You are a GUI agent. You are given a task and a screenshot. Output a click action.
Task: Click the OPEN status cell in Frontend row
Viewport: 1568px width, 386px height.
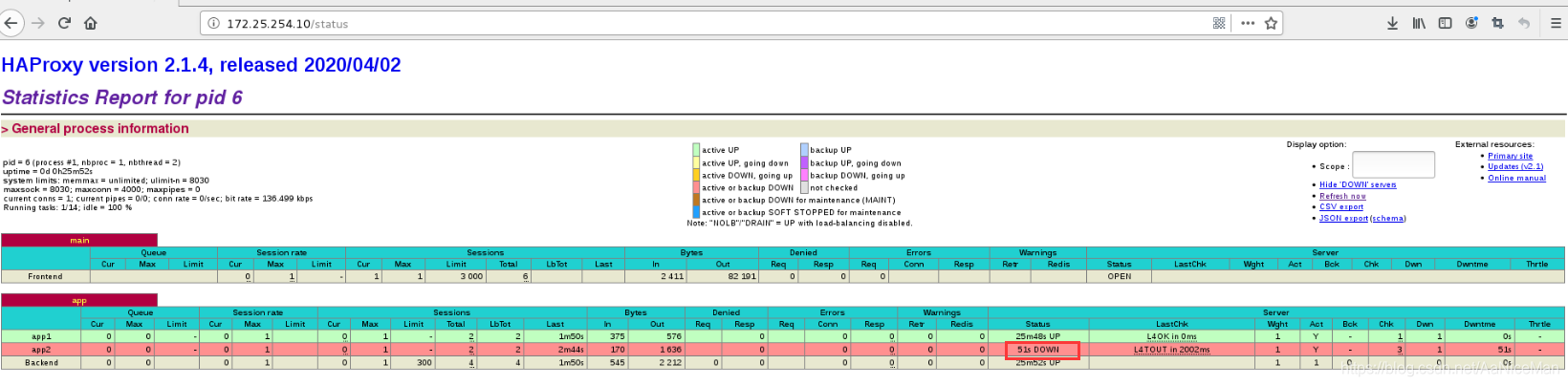1120,276
